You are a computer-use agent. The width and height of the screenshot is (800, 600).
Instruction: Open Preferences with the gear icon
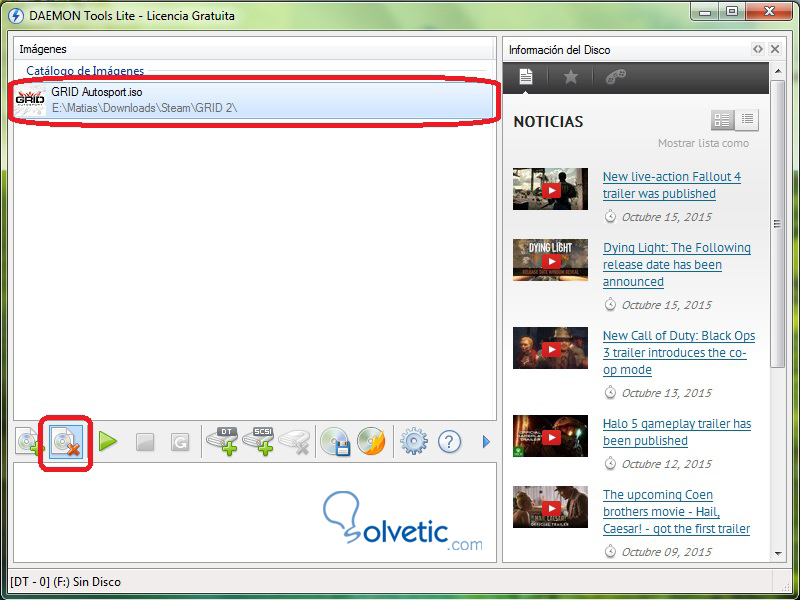tap(413, 441)
